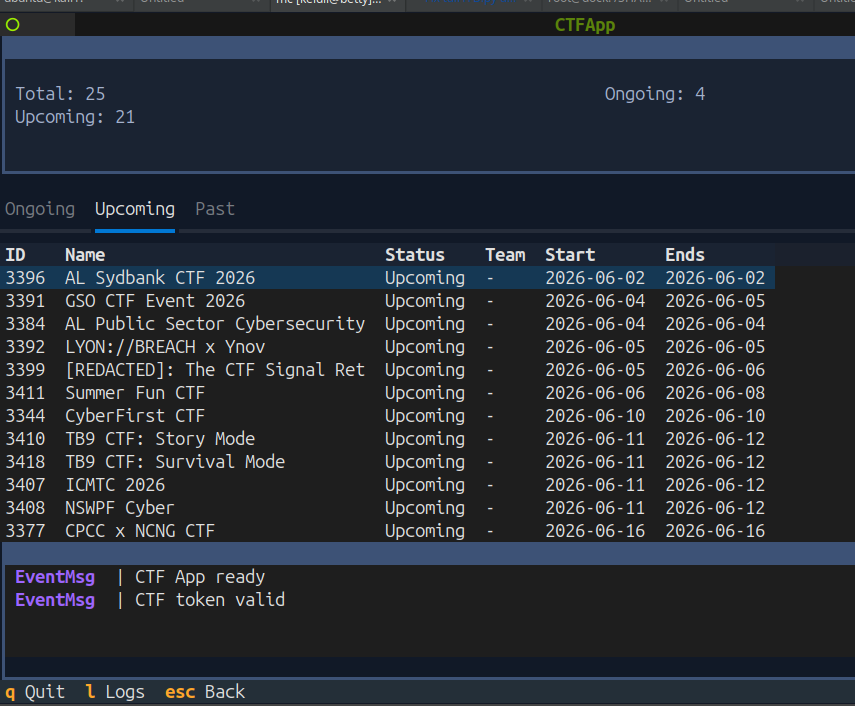Select the LYON://BREACH x Ynov row
Screen dimensions: 855x706
(x=388, y=347)
